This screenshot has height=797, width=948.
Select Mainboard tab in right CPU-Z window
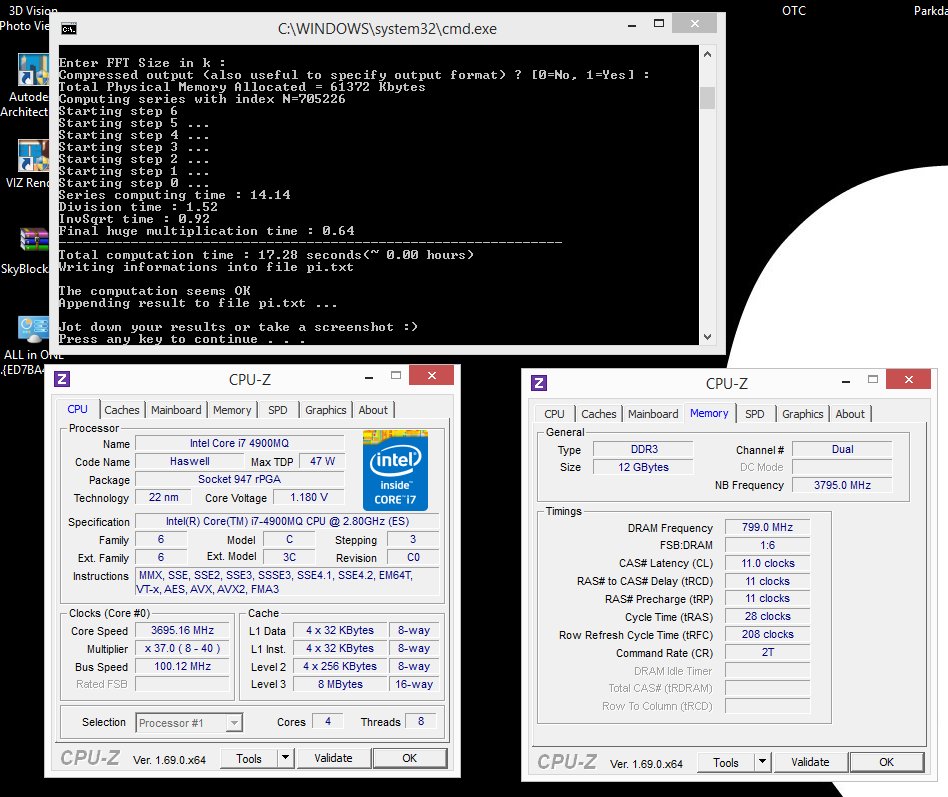(x=653, y=414)
